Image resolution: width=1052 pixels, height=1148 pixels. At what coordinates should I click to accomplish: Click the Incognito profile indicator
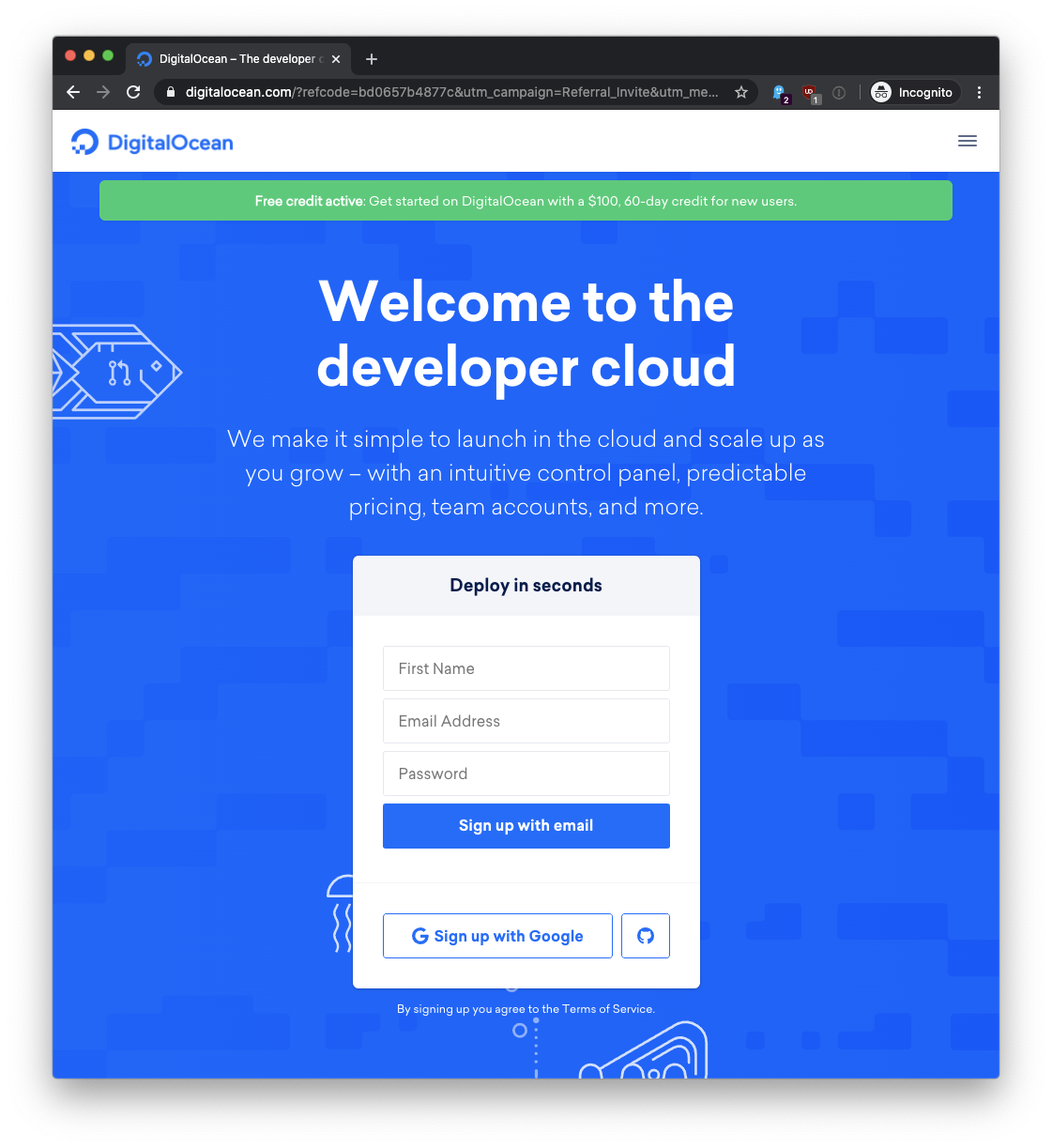click(913, 92)
